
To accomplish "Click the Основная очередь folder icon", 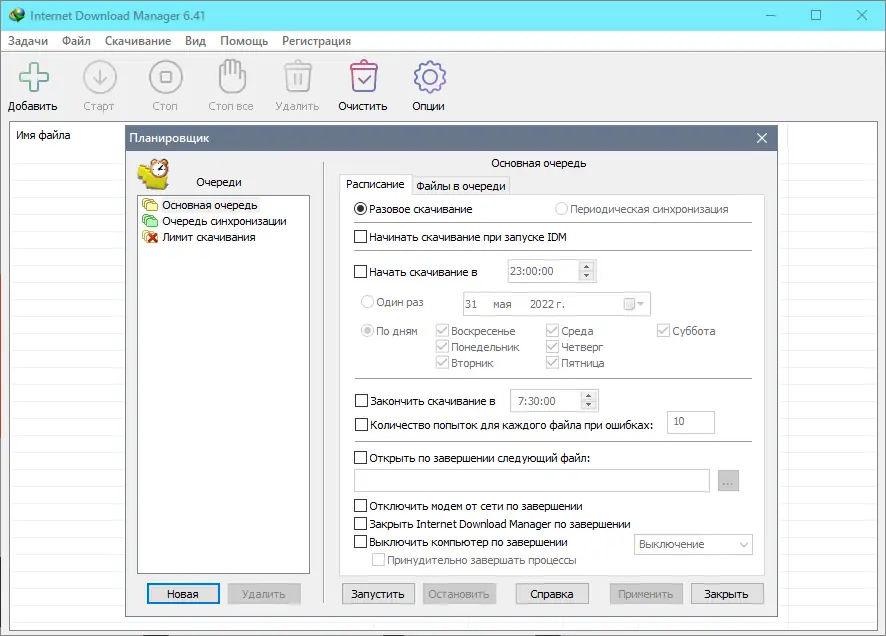I will pos(150,204).
